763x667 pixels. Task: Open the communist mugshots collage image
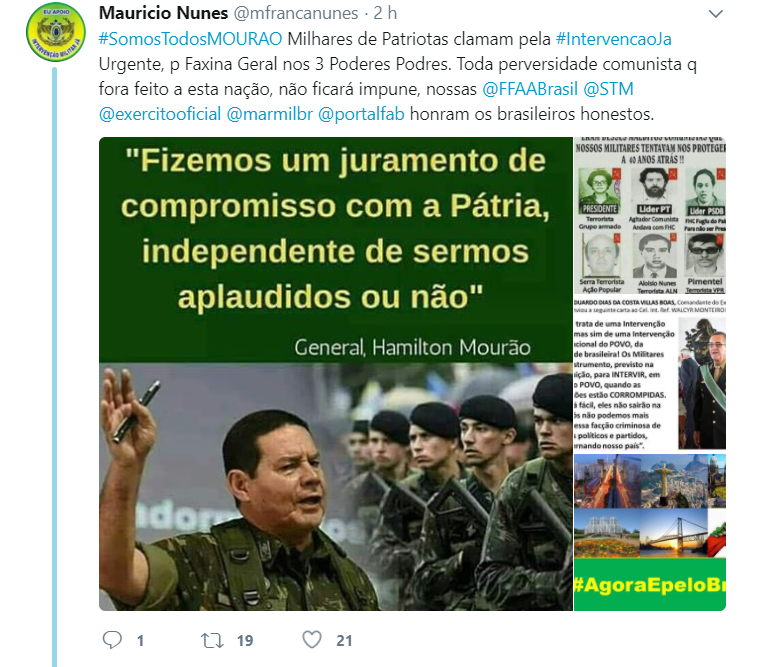tap(650, 216)
